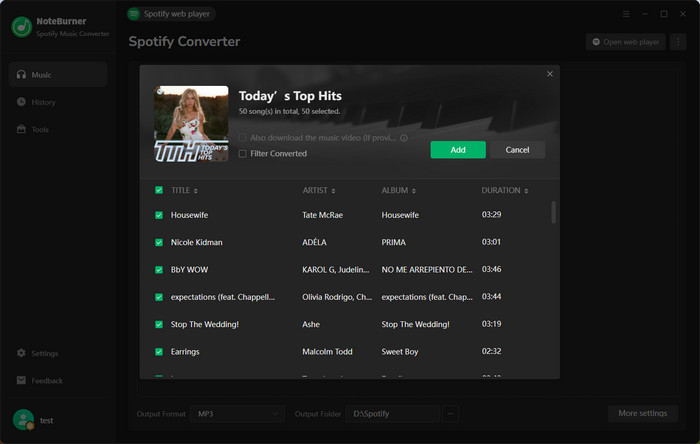Sort songs by ARTIST column
This screenshot has width=700, height=444.
pyautogui.click(x=319, y=191)
